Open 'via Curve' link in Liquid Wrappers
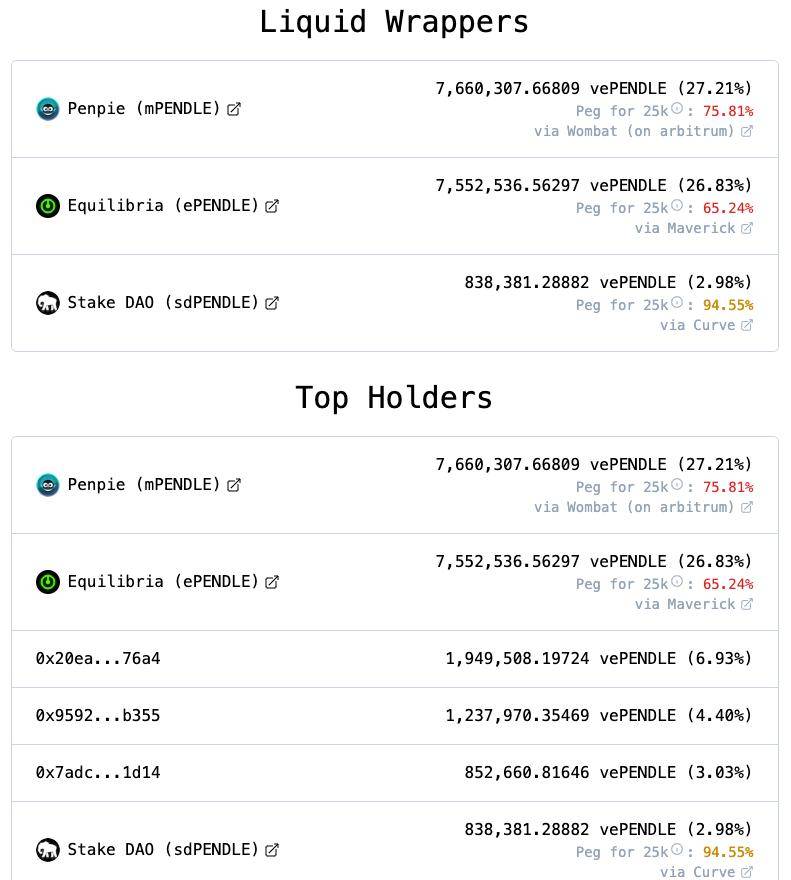 pyautogui.click(x=706, y=326)
